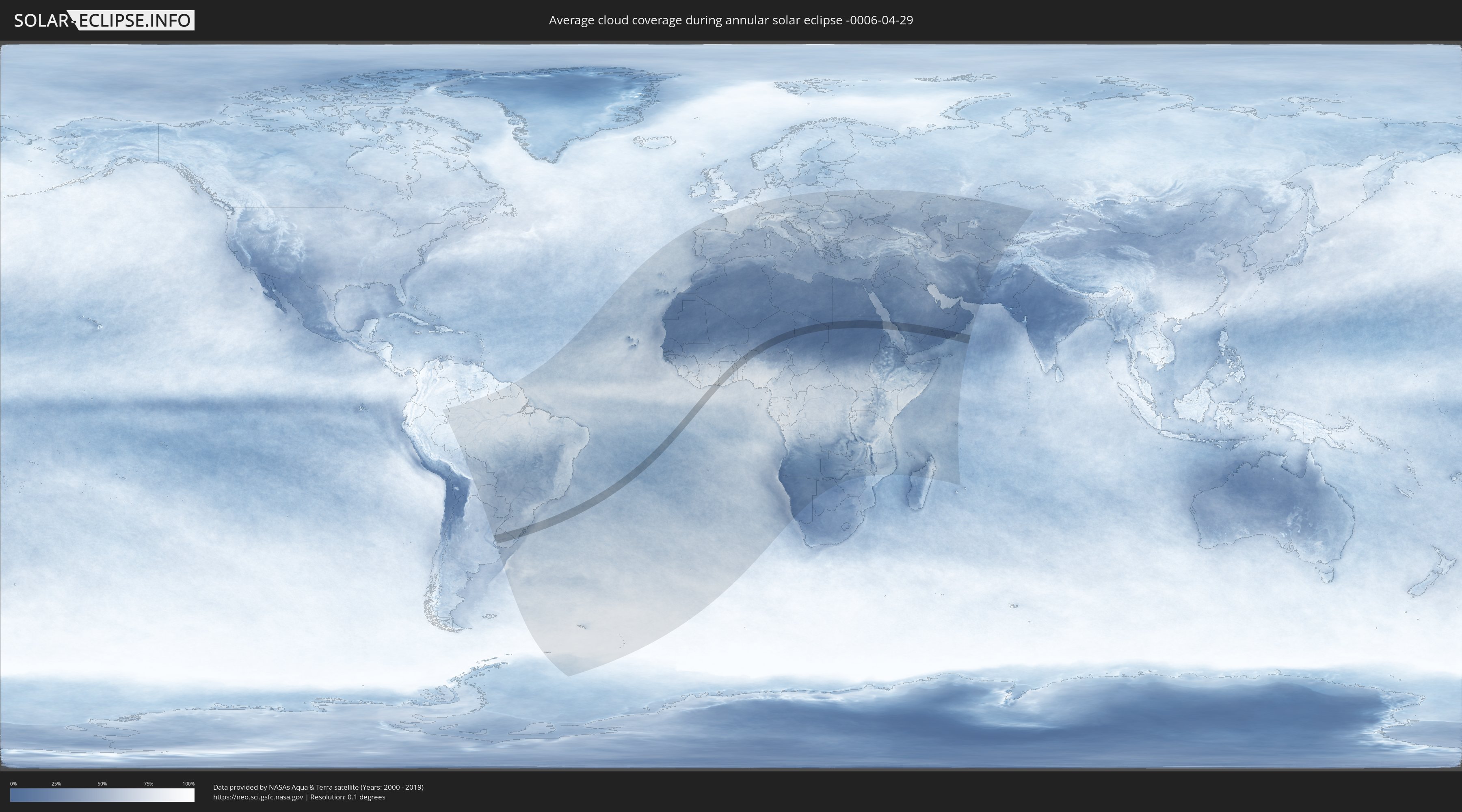Click the '25%' legend label
This screenshot has width=1462, height=812.
(x=56, y=784)
